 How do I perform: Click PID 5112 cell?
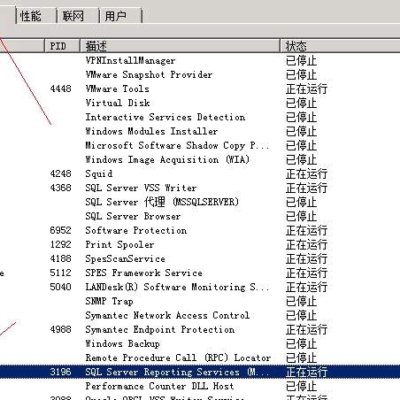pyautogui.click(x=60, y=273)
